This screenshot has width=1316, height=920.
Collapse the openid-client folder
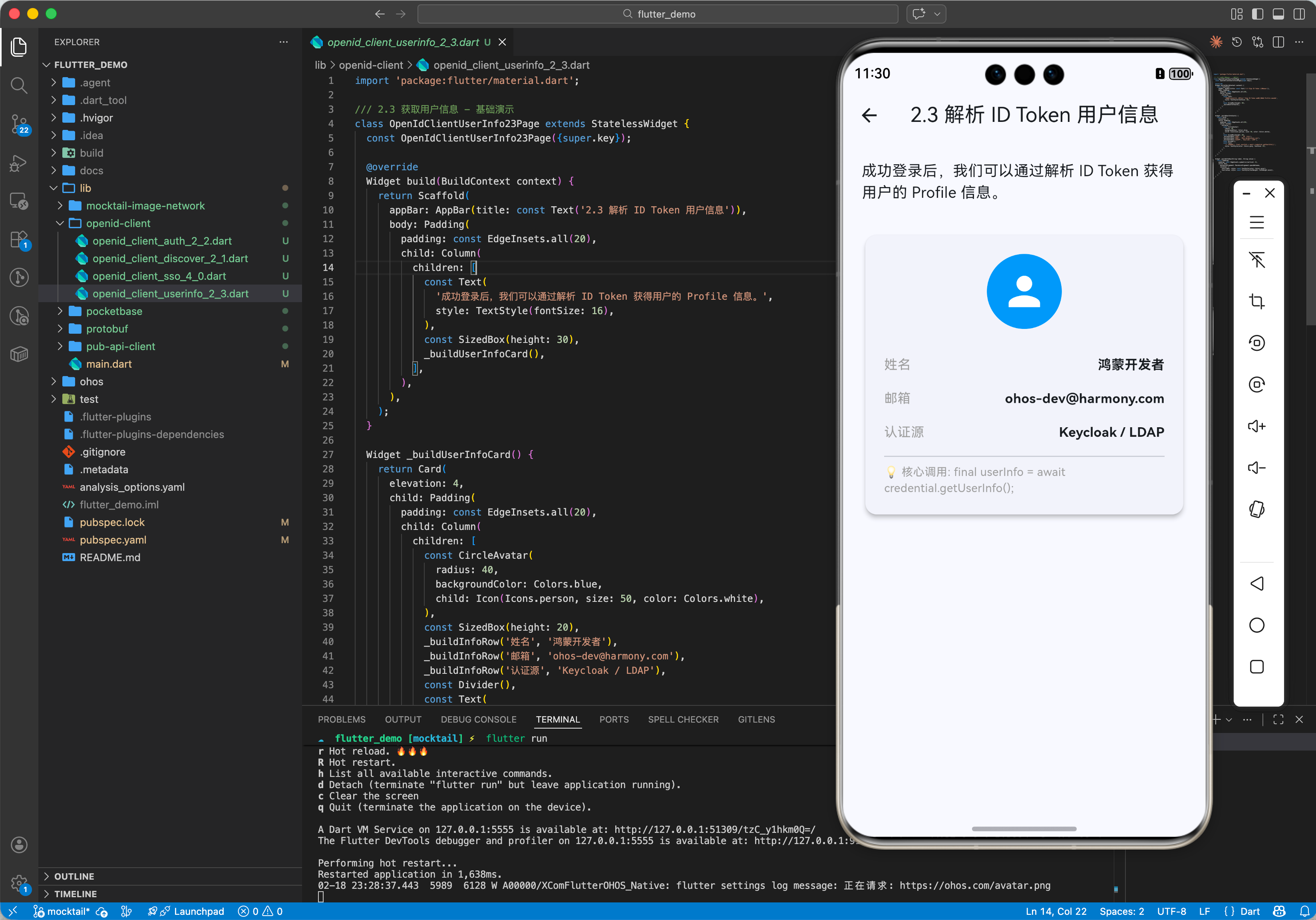click(x=118, y=223)
